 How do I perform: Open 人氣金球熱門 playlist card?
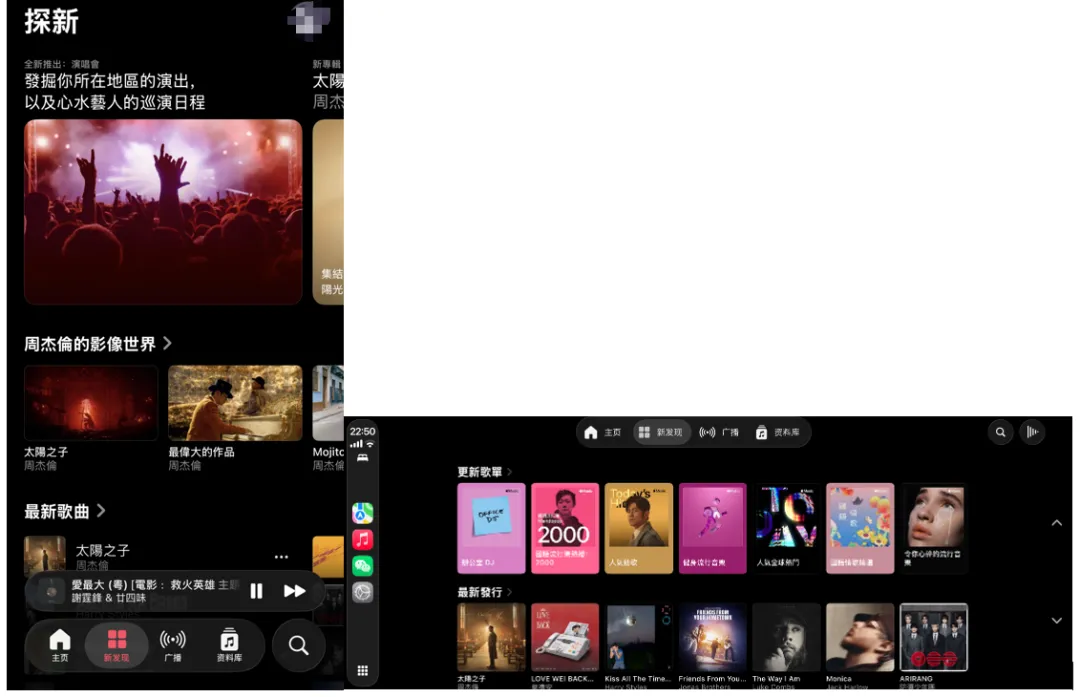click(786, 528)
